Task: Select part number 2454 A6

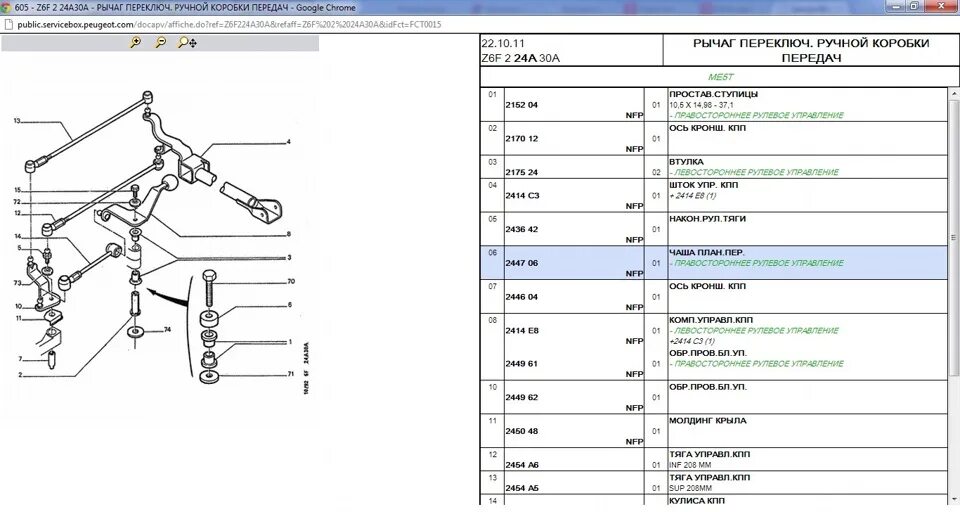Action: (x=522, y=465)
